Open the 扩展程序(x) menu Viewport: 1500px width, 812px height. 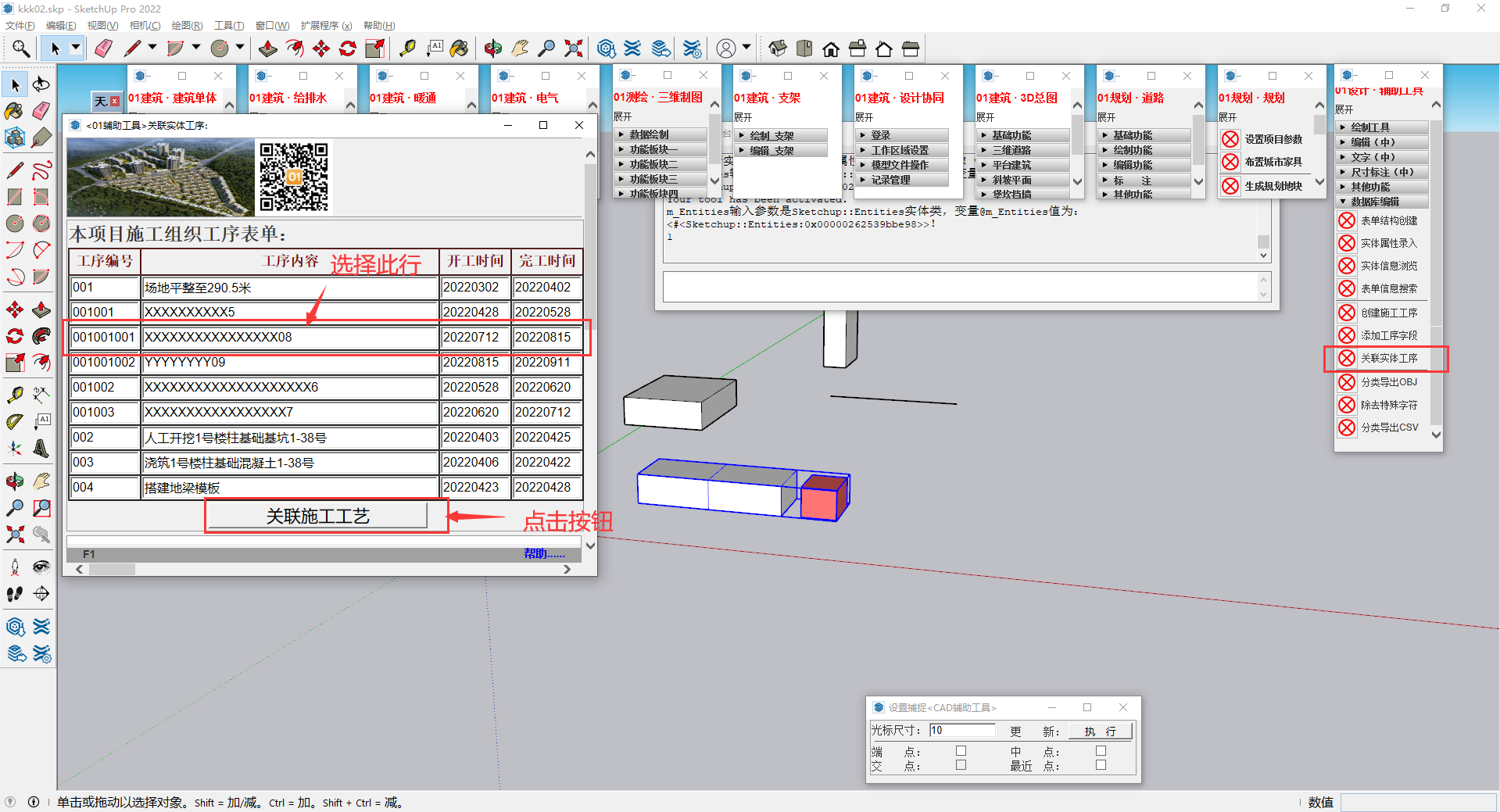click(x=326, y=26)
